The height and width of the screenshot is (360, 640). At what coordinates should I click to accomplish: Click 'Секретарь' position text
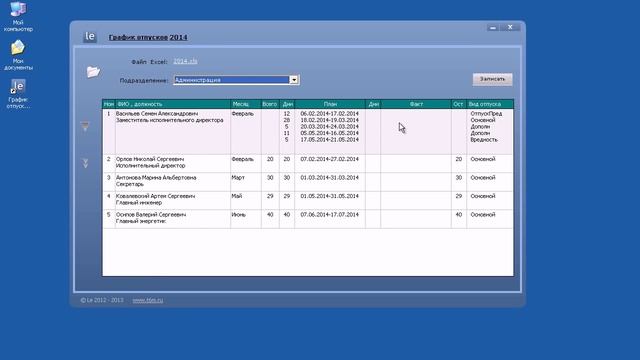pos(130,184)
